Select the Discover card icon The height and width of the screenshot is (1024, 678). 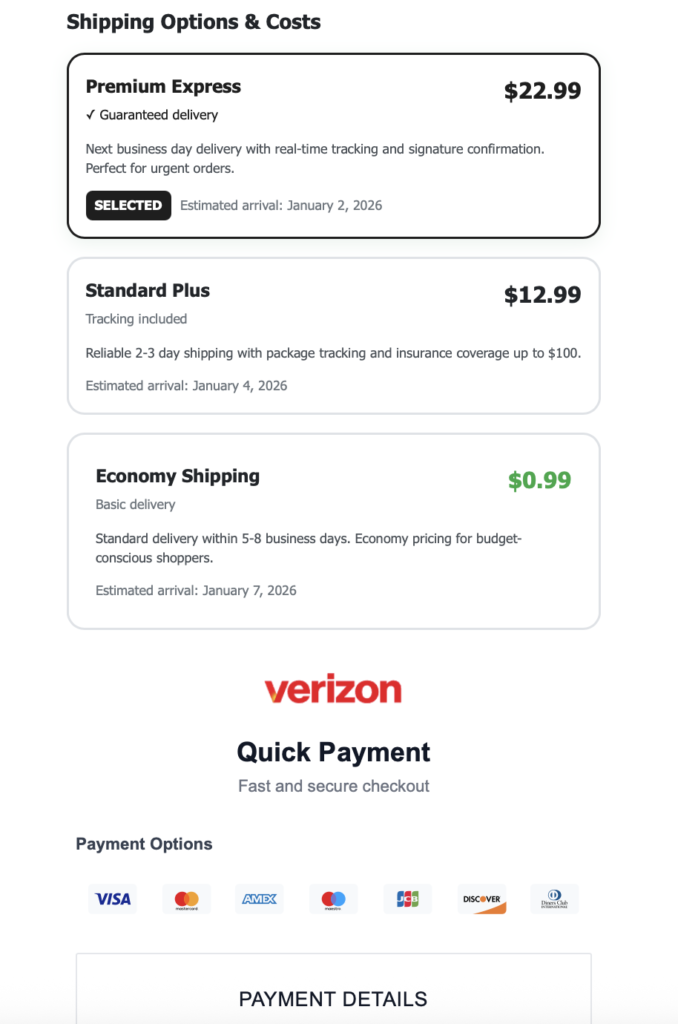click(x=482, y=899)
